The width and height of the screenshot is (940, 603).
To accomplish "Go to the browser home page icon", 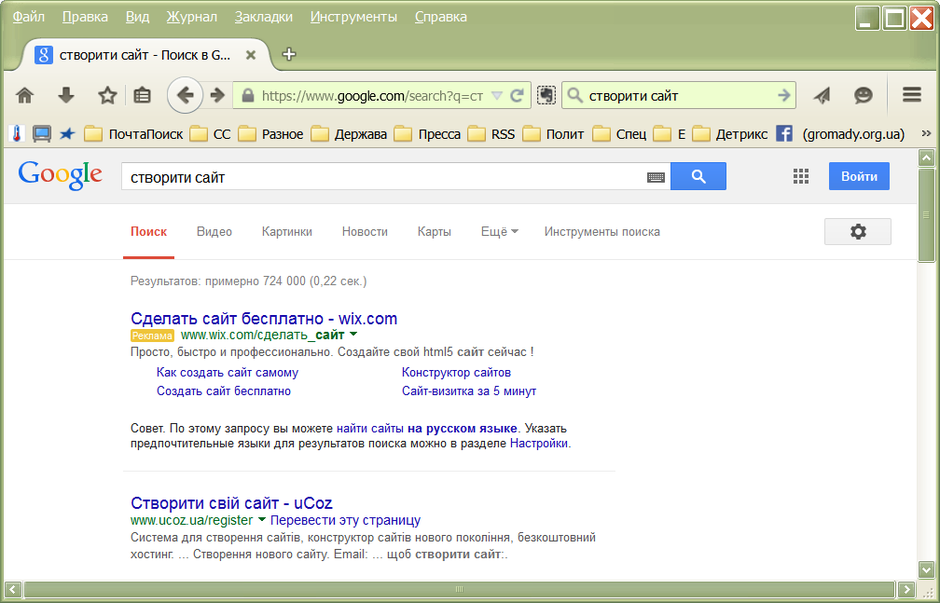I will point(25,95).
